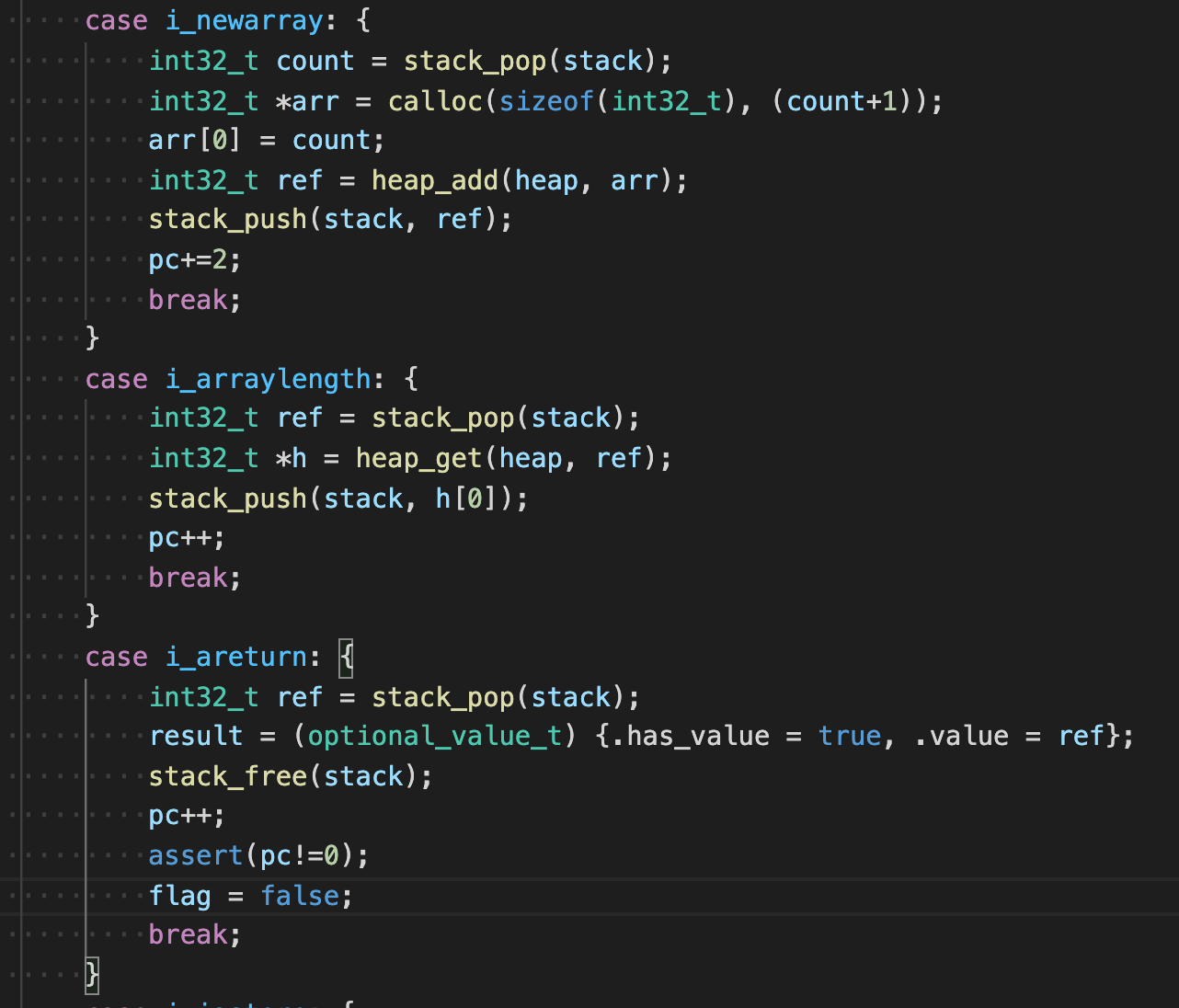Click the heap_get function name
1179x1008 pixels.
point(419,458)
